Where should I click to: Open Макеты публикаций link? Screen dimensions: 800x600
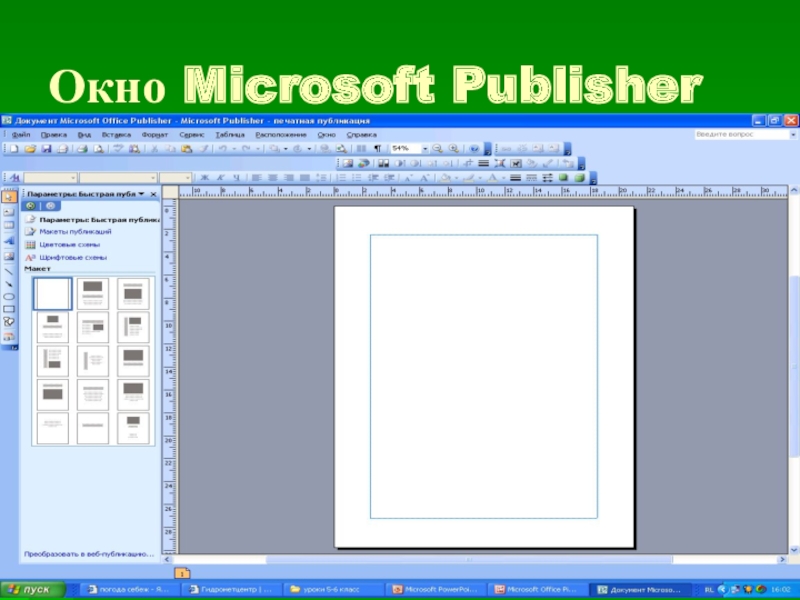pos(75,232)
